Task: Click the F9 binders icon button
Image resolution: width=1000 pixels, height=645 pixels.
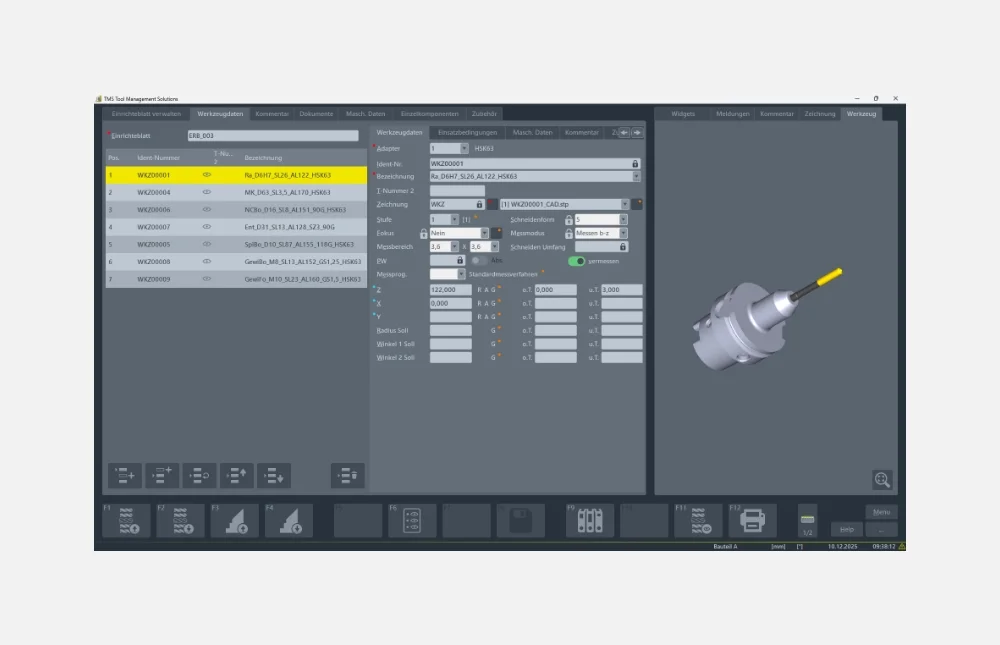Action: [x=589, y=520]
